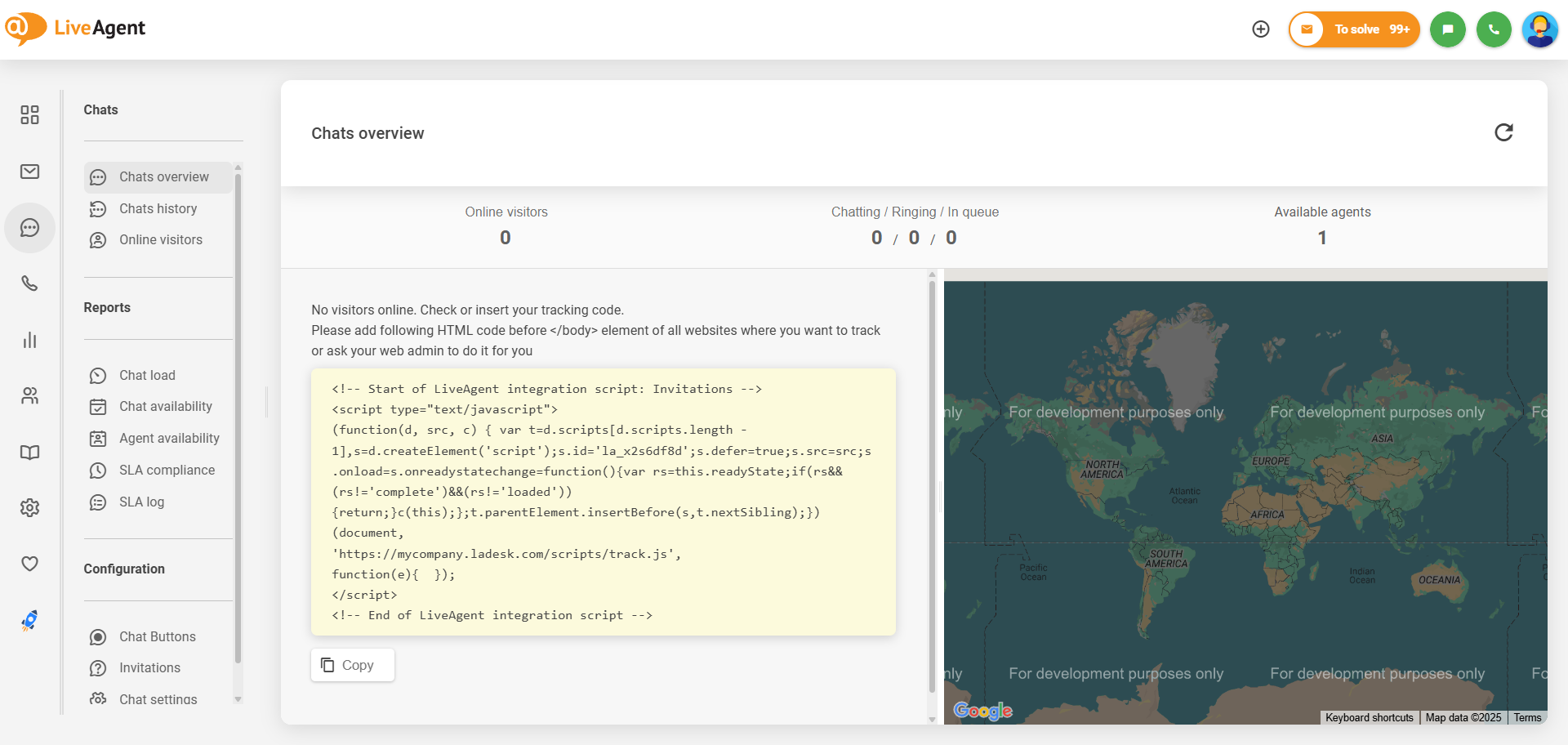
Task: Select Chats history menu item
Action: (x=158, y=209)
